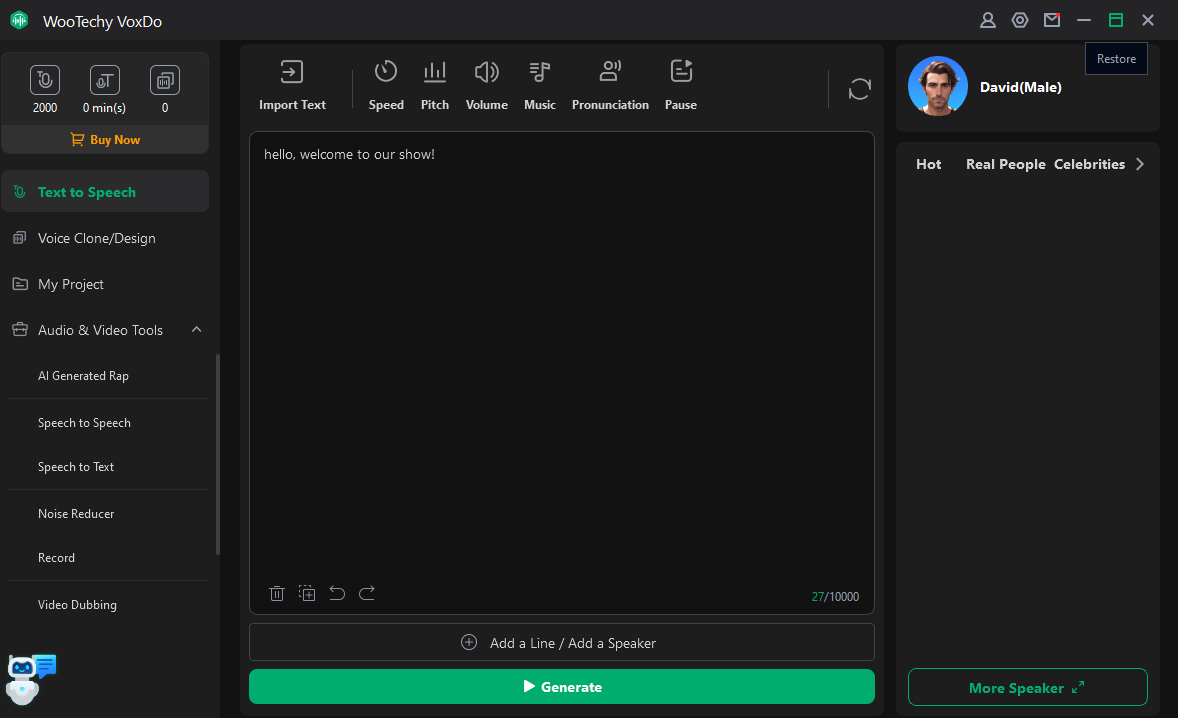This screenshot has height=718, width=1178.
Task: Insert a Pause in the text
Action: click(681, 86)
